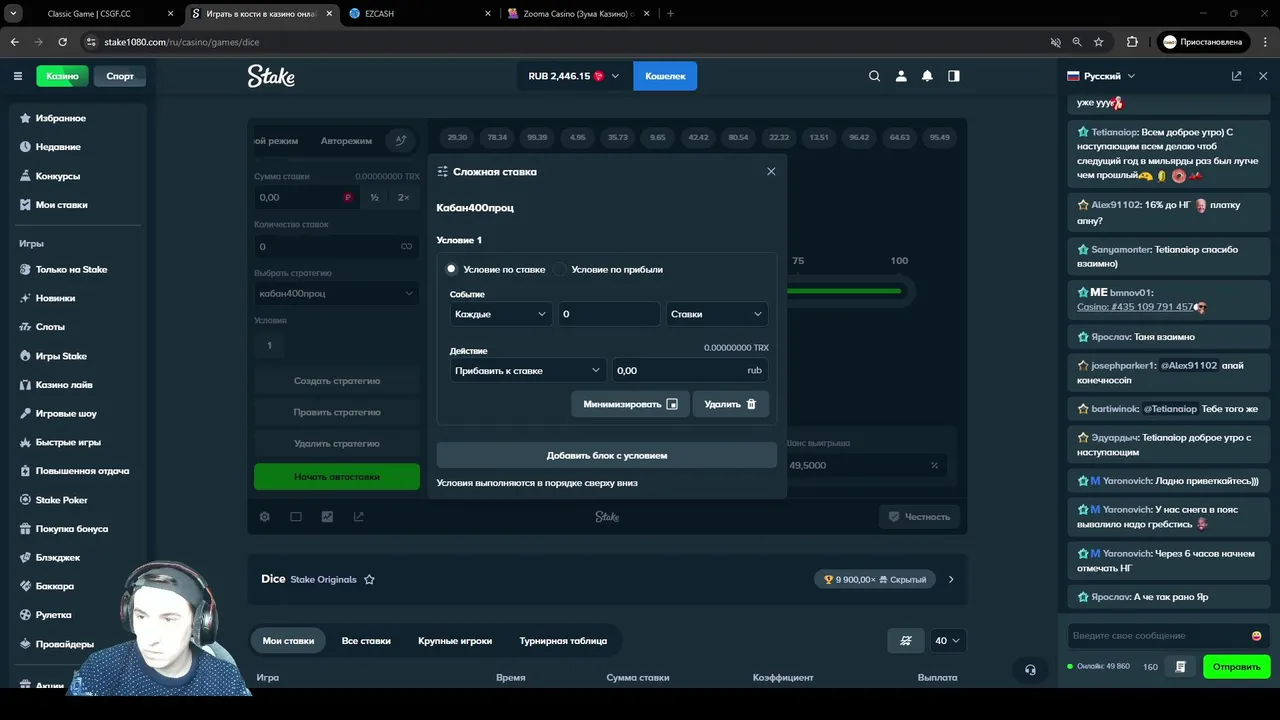Click the Кошелек wallet button
The height and width of the screenshot is (720, 1280).
[665, 76]
